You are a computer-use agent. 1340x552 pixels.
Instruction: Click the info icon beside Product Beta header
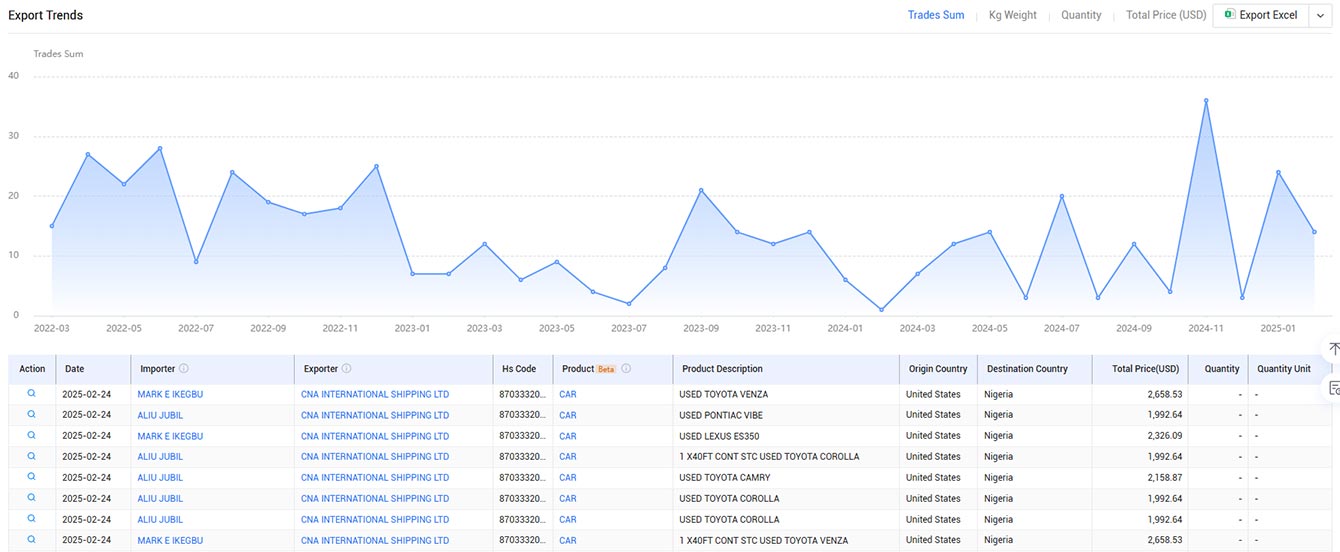[x=626, y=369]
